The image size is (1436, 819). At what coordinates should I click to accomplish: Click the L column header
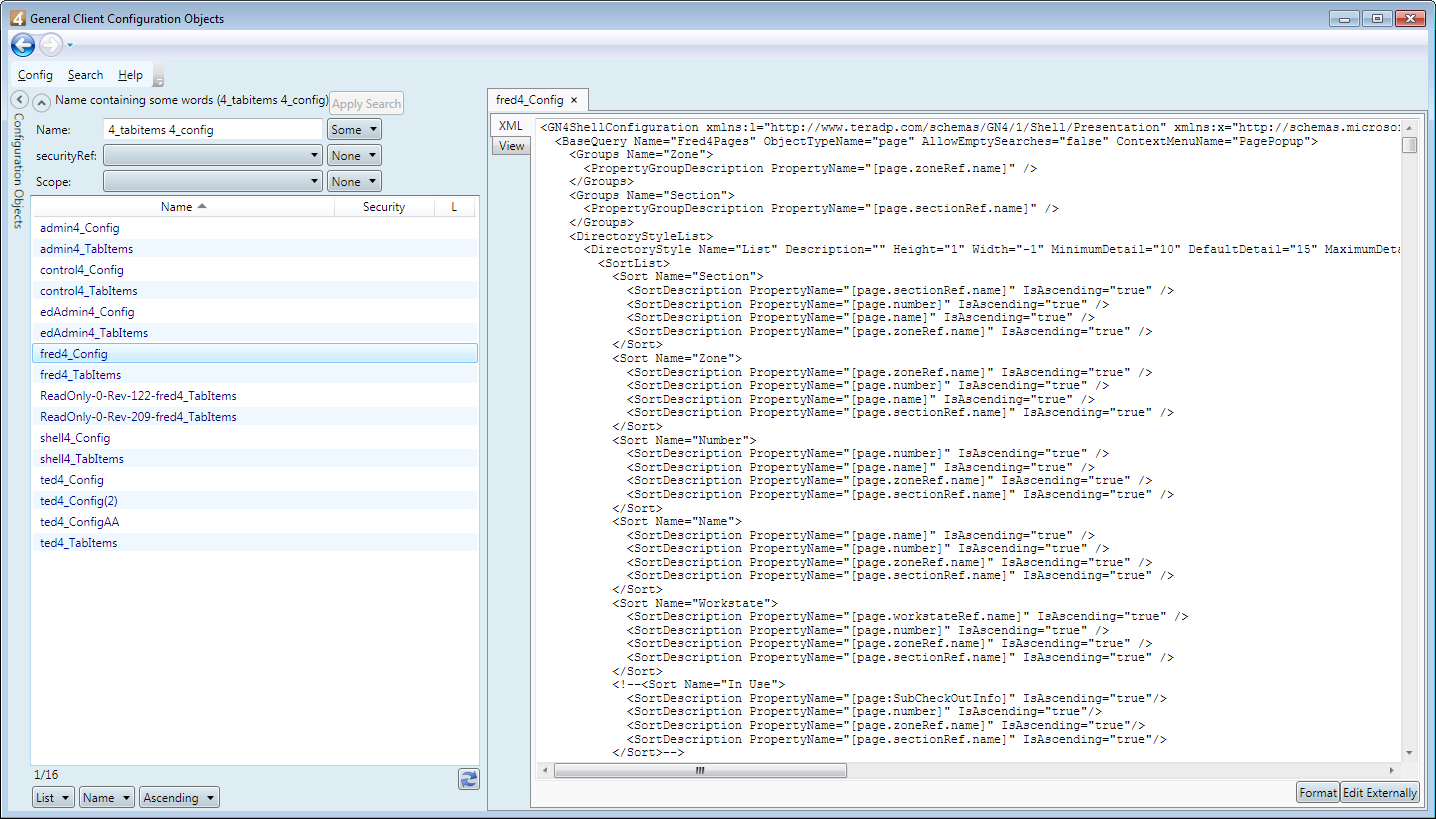454,207
